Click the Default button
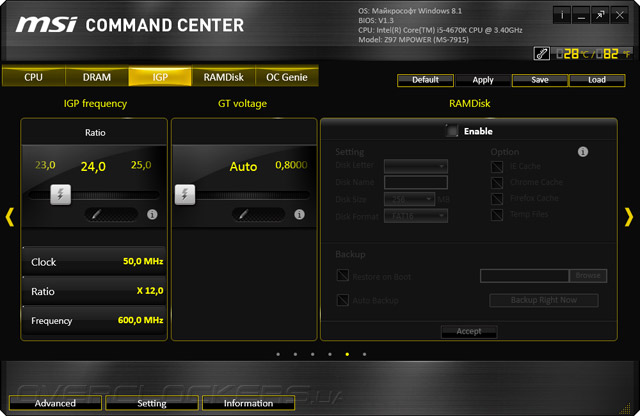 pyautogui.click(x=425, y=80)
